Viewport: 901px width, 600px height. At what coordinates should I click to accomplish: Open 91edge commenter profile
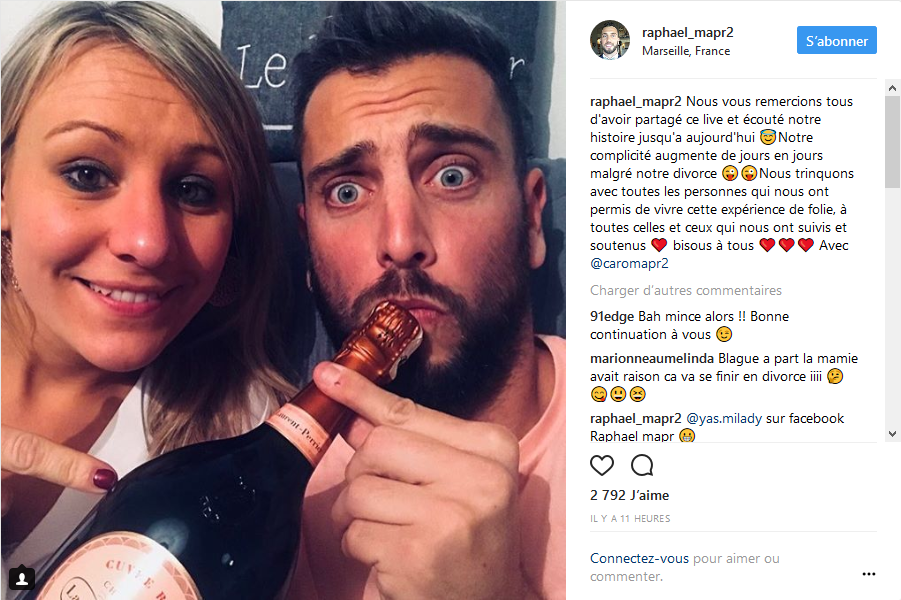[612, 316]
